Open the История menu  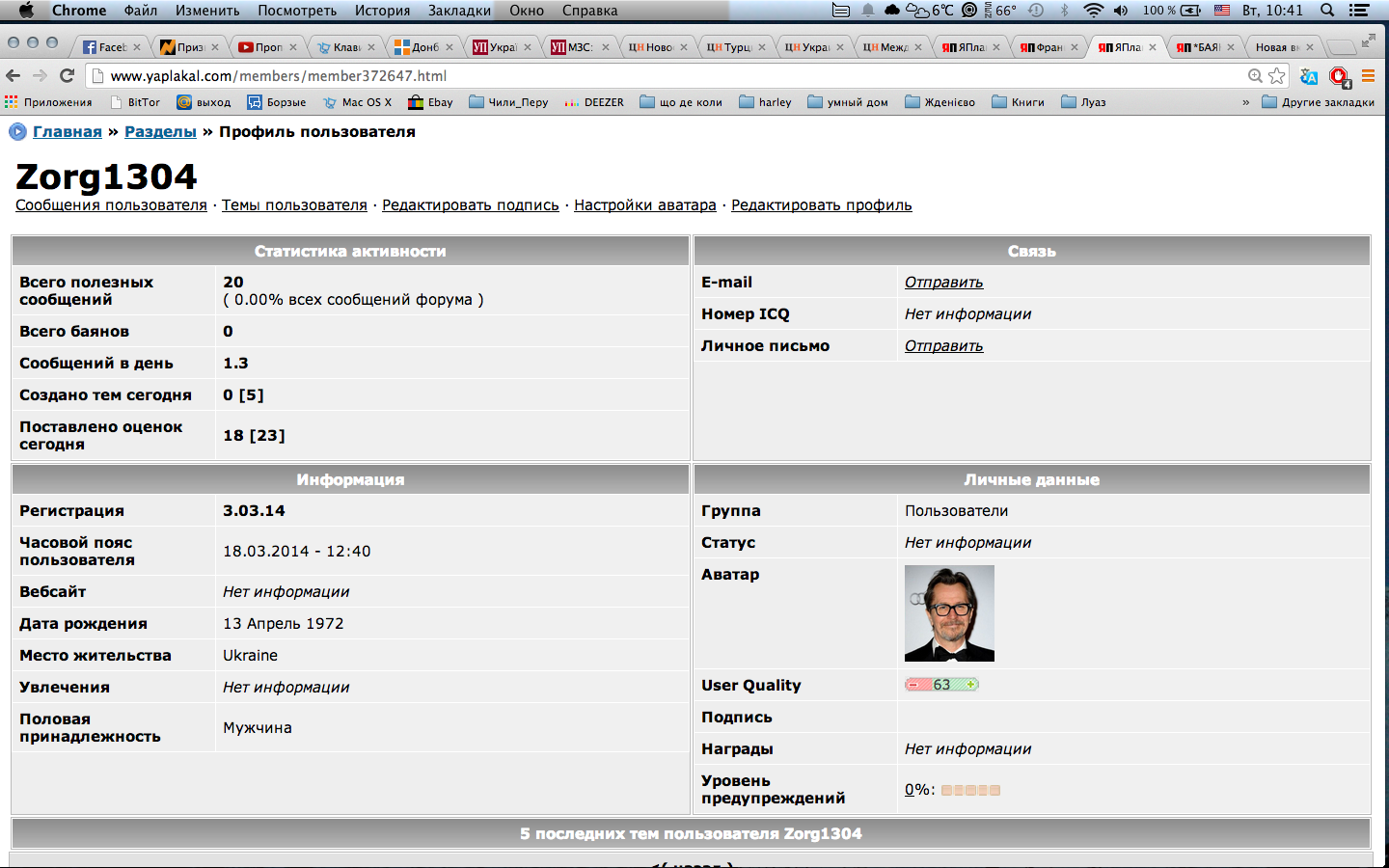(382, 10)
